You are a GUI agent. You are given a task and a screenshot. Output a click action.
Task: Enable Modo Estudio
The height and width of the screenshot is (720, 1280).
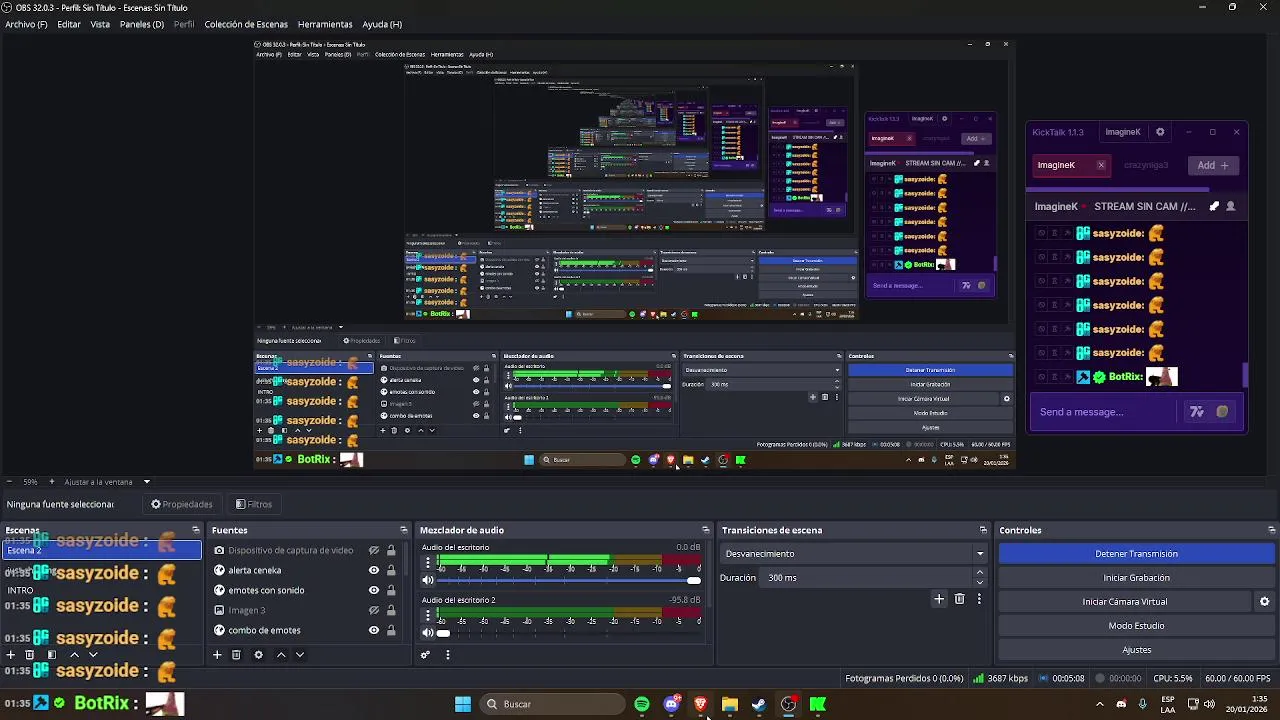(x=1136, y=626)
